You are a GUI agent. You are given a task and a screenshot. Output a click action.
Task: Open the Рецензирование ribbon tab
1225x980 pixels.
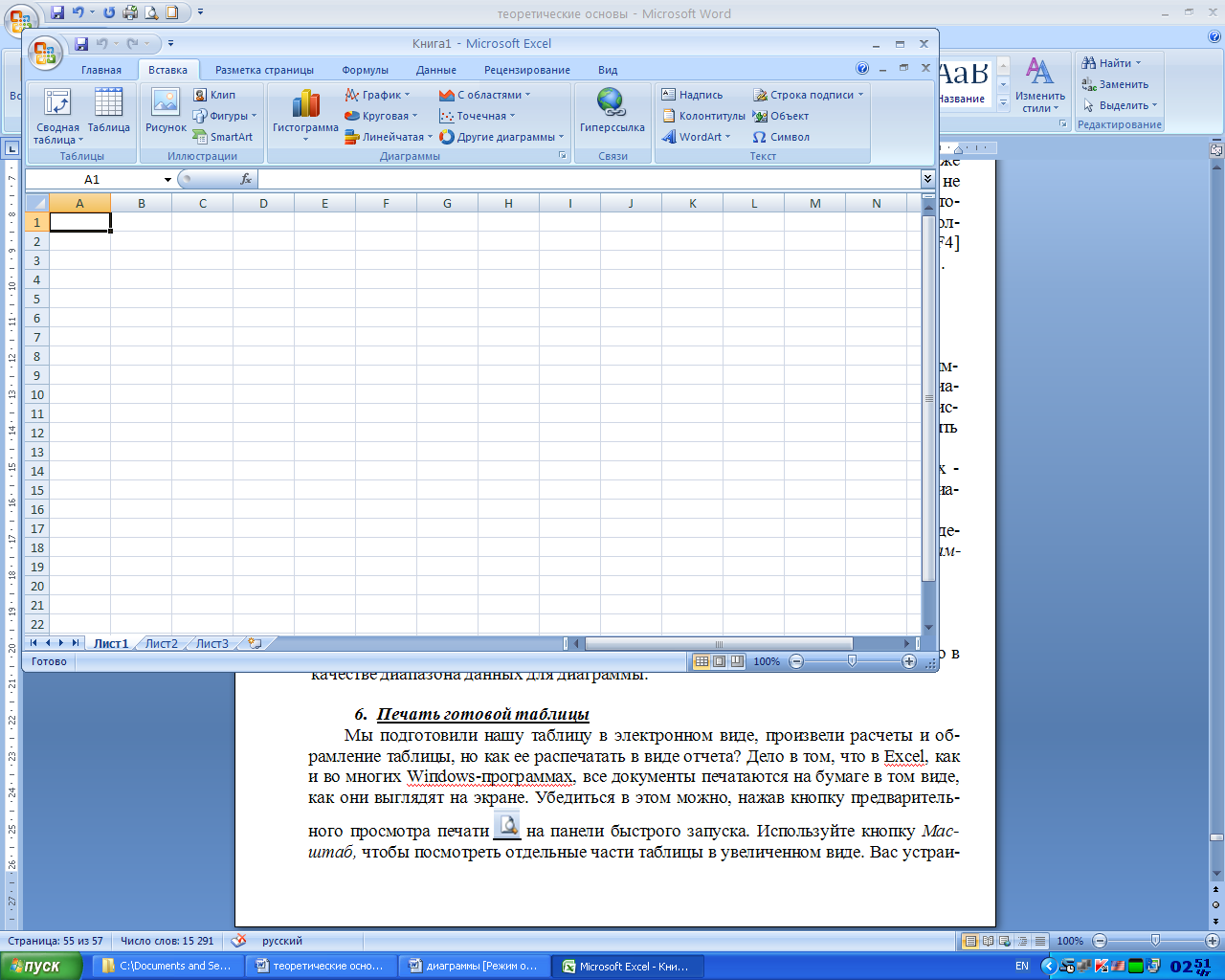click(x=527, y=70)
